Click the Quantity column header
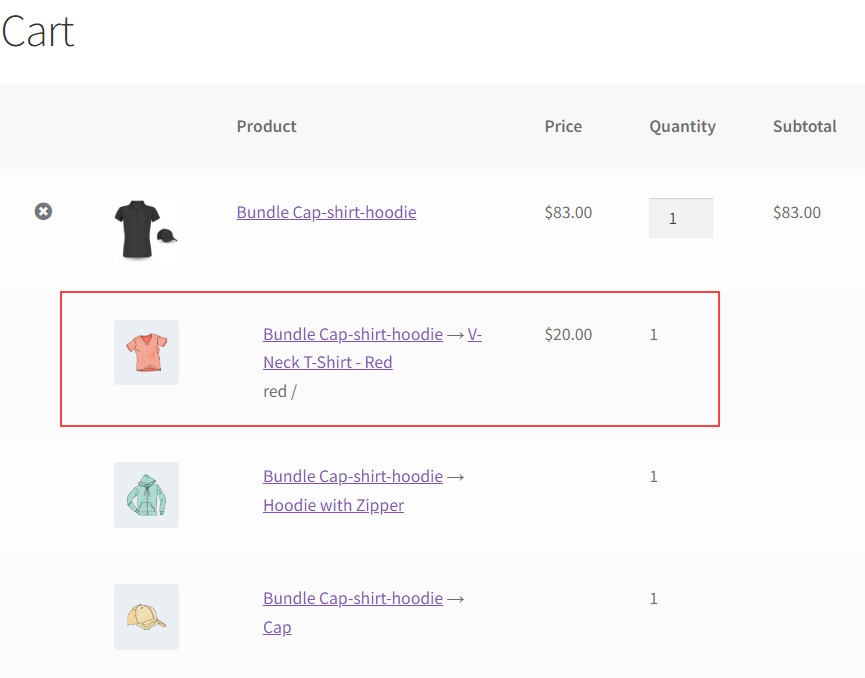Image resolution: width=865 pixels, height=678 pixels. (x=682, y=126)
